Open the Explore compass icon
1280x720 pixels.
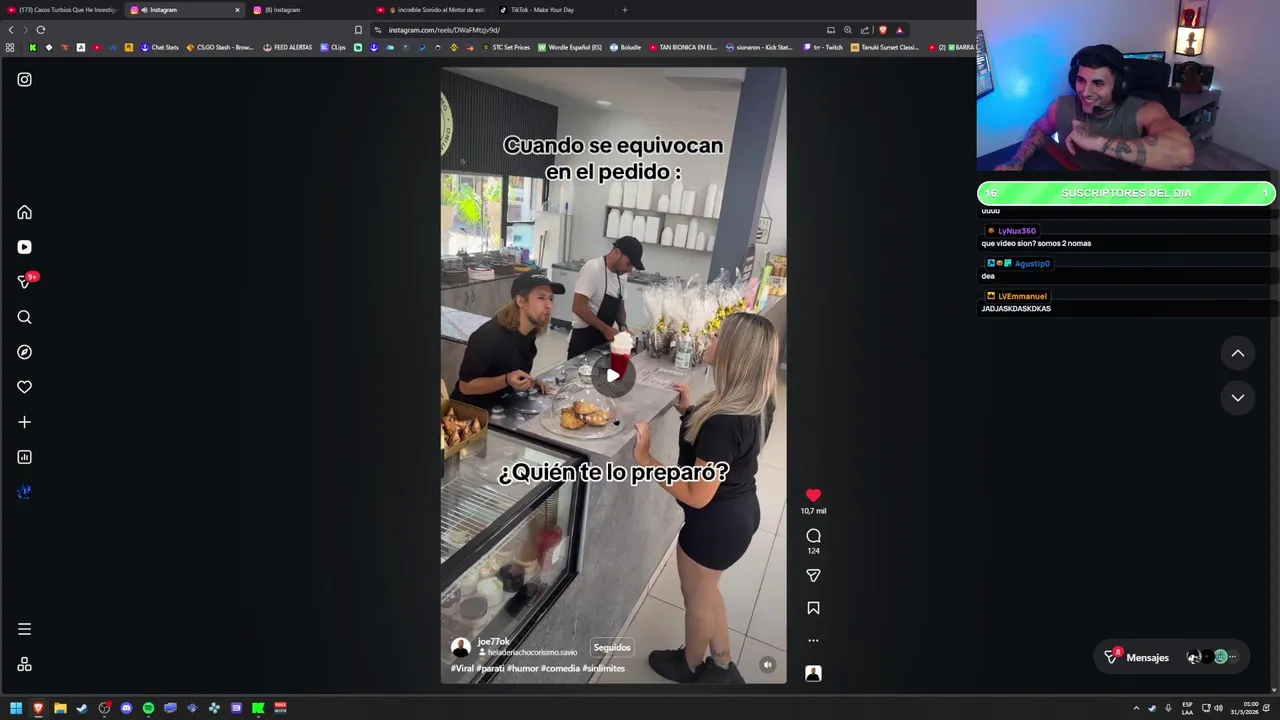[24, 352]
